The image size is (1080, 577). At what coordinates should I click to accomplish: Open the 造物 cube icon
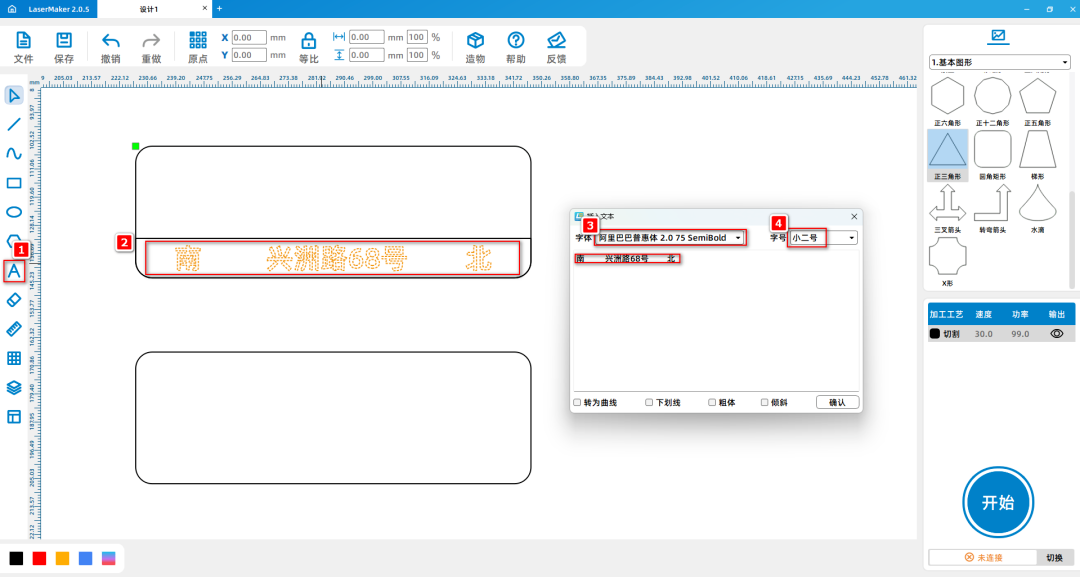[x=475, y=46]
